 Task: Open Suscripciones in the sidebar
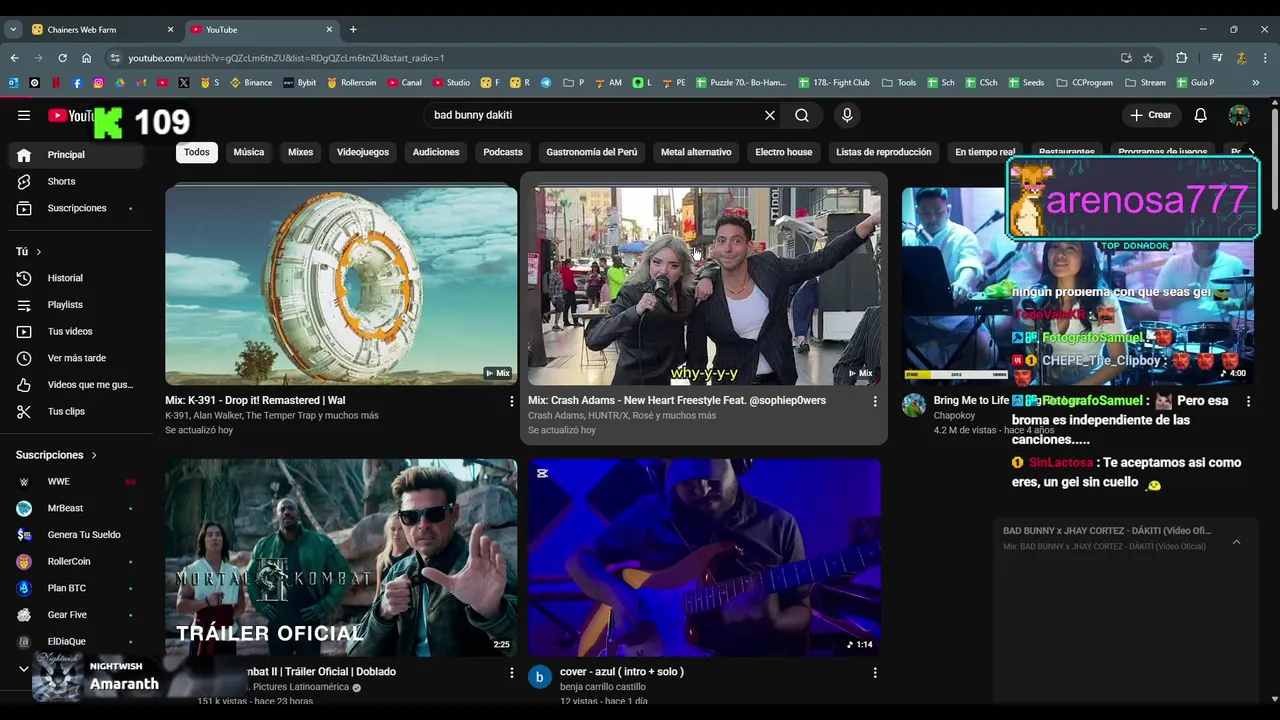tap(76, 208)
